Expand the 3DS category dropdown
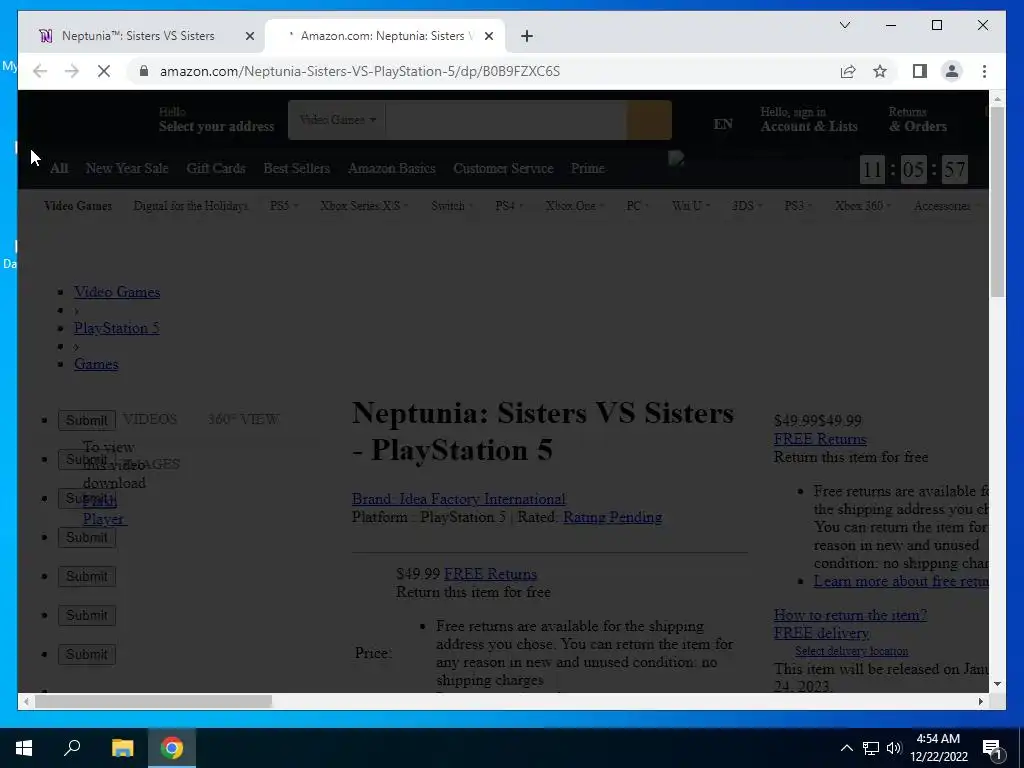 746,206
